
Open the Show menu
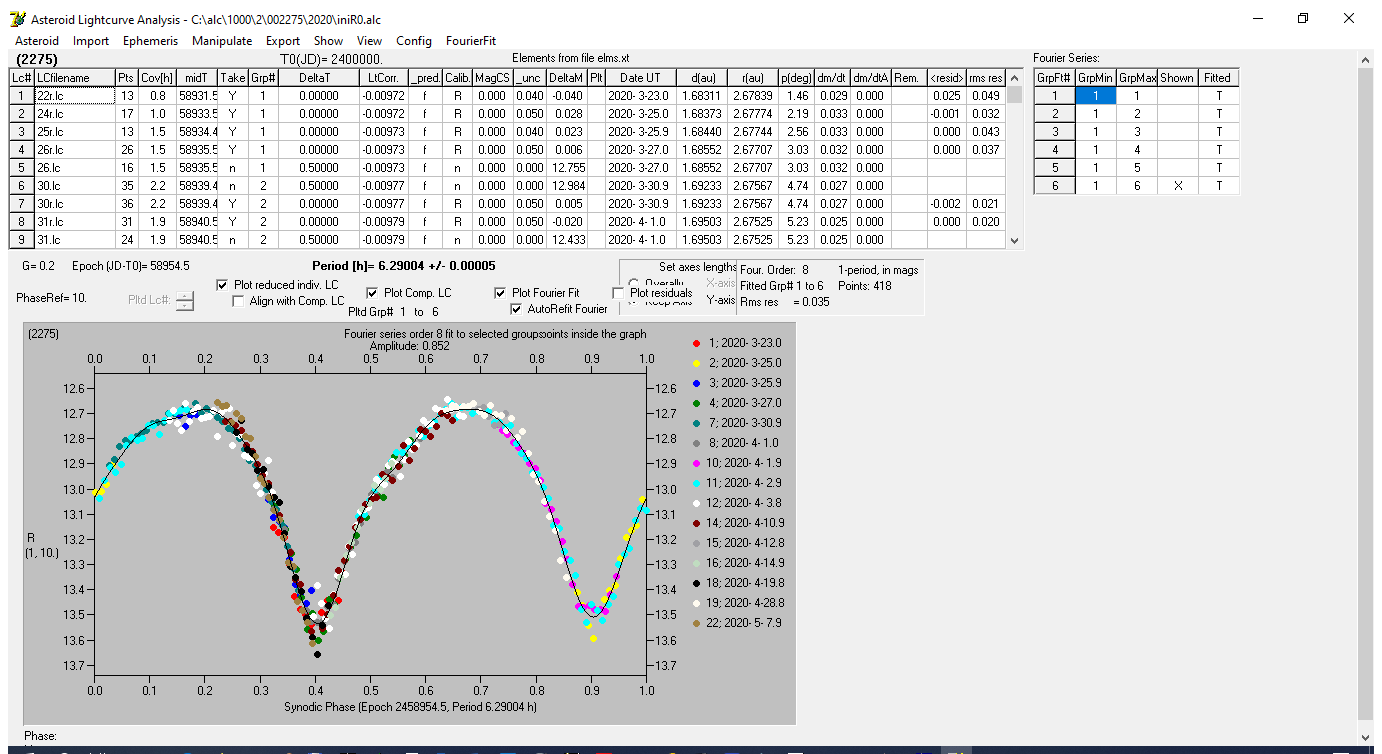[x=328, y=41]
